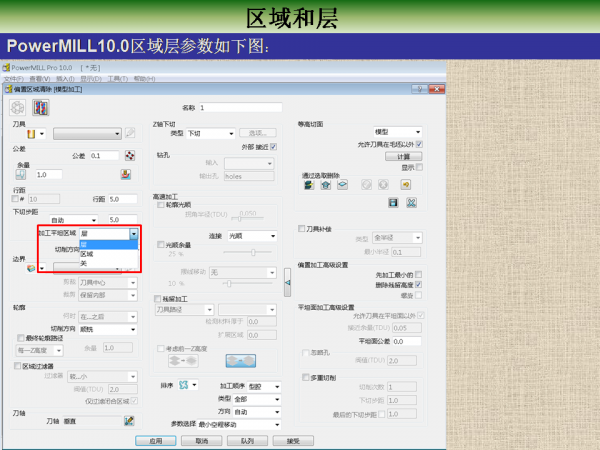Click the thickness icon left of 余量 value 1.0

pyautogui.click(x=21, y=174)
